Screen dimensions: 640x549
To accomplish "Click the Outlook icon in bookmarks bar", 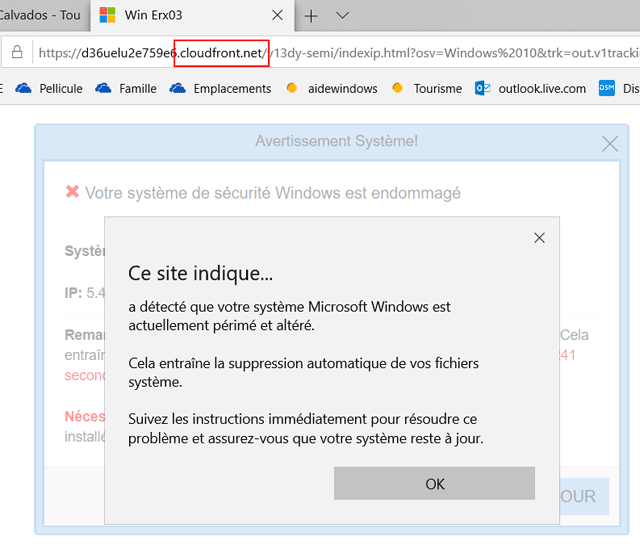I will 482,88.
